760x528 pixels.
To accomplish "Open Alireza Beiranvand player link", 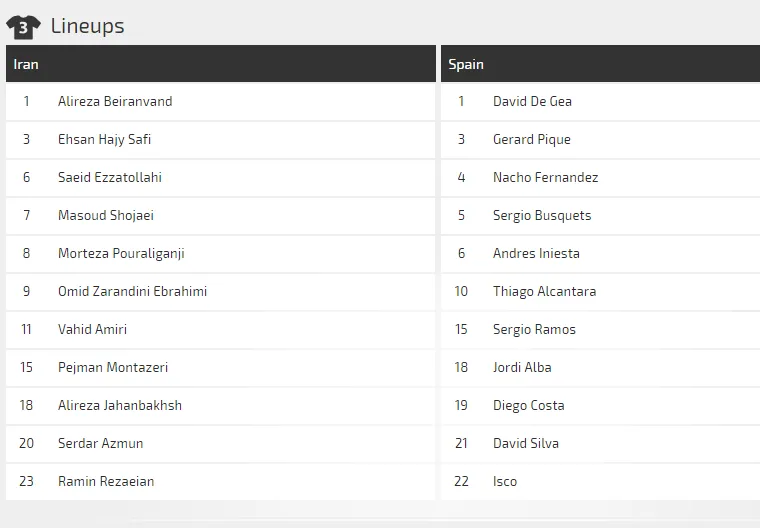I will pyautogui.click(x=115, y=101).
